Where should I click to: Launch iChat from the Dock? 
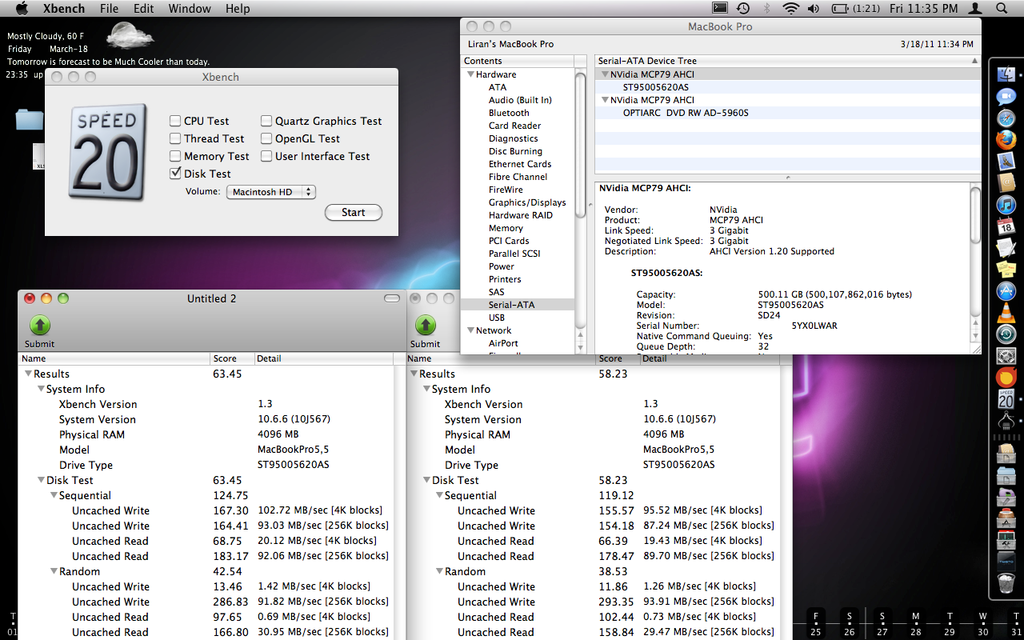1006,97
